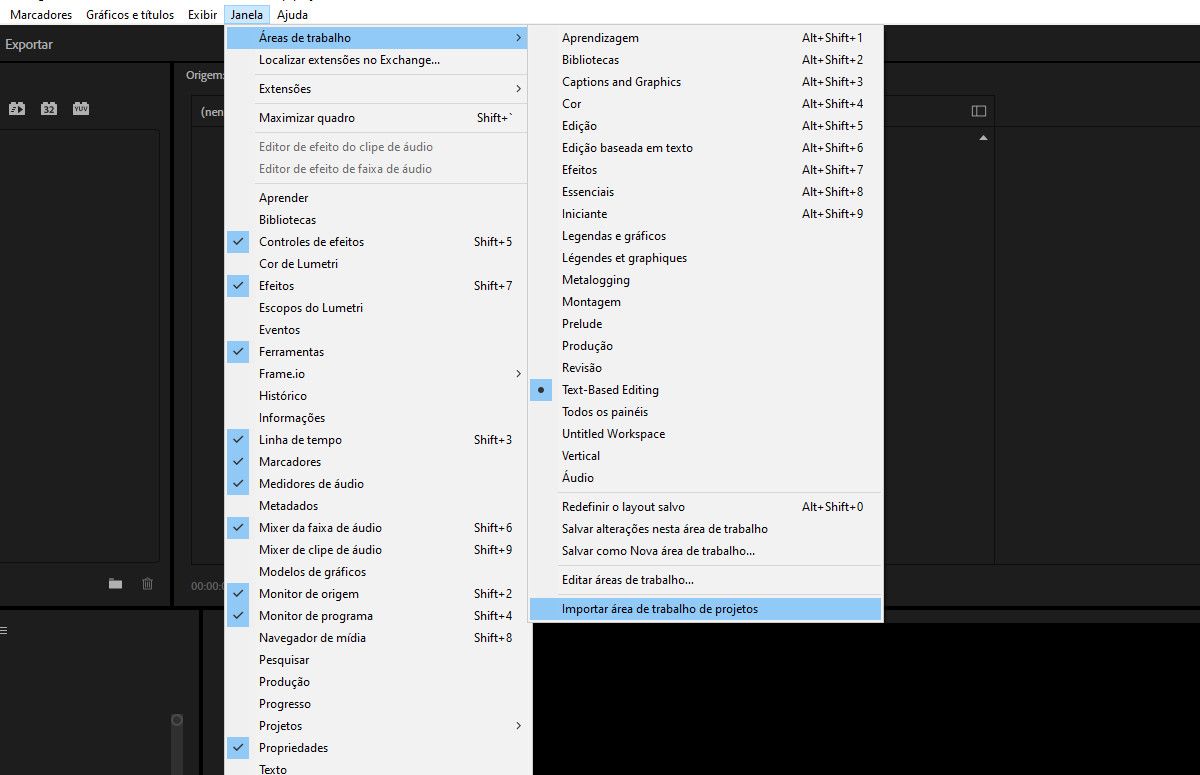Choose Redefinir o layout salvo
Viewport: 1200px width, 775px height.
[706, 507]
